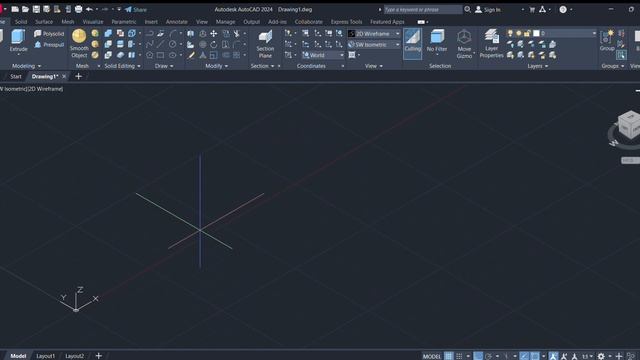The height and width of the screenshot is (360, 640).
Task: Select the Move tool in Modify panel
Action: pos(213,33)
